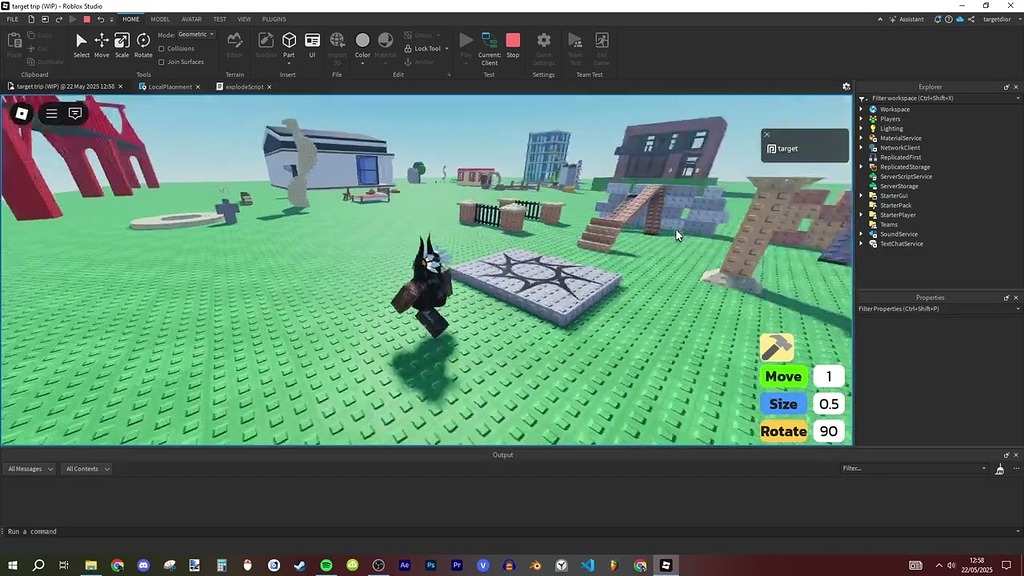Switch to the MODEL ribbon tab
The image size is (1024, 576).
click(x=160, y=18)
